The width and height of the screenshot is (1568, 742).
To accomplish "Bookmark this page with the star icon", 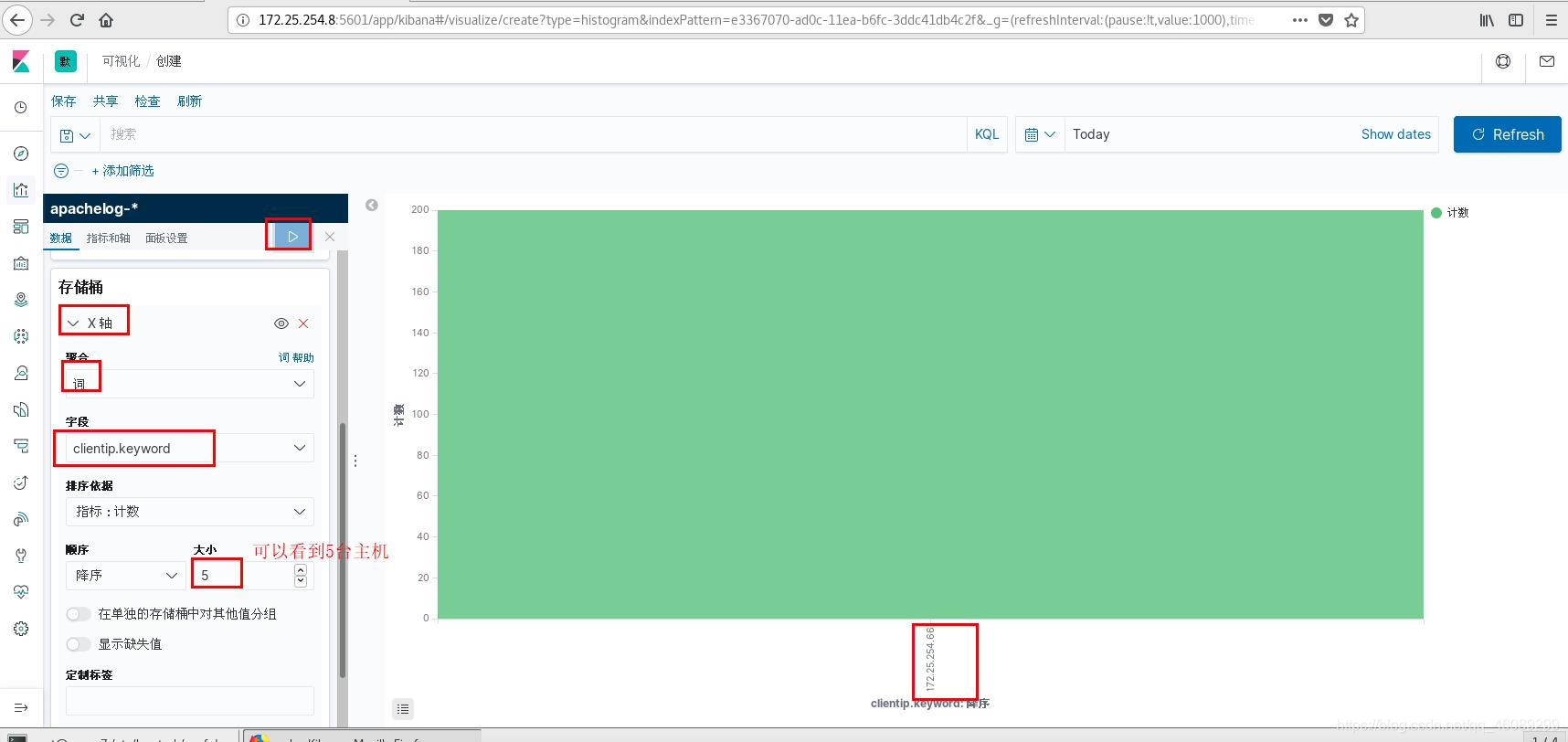I will click(1351, 20).
